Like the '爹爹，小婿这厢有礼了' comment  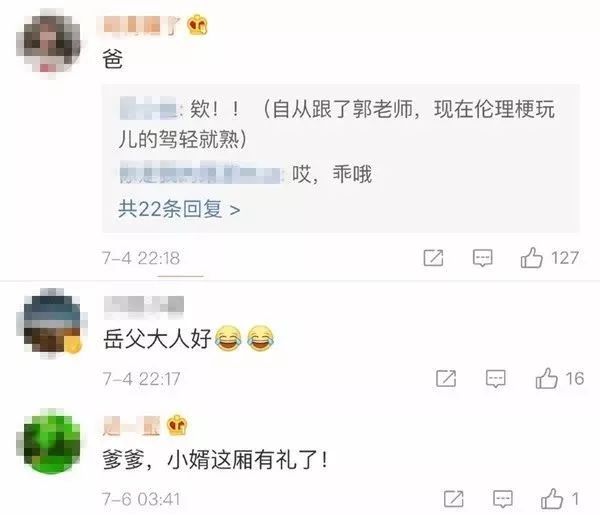pyautogui.click(x=552, y=499)
